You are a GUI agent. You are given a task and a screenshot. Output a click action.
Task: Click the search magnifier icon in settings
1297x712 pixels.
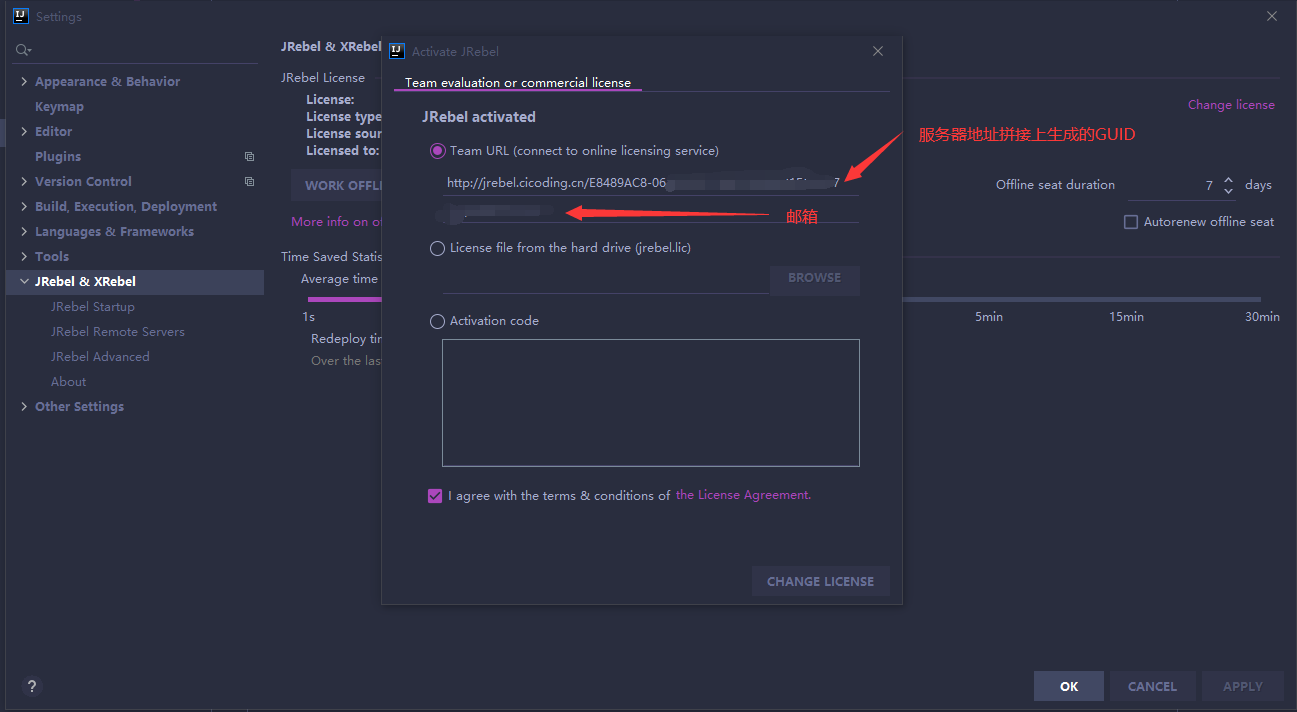point(22,49)
